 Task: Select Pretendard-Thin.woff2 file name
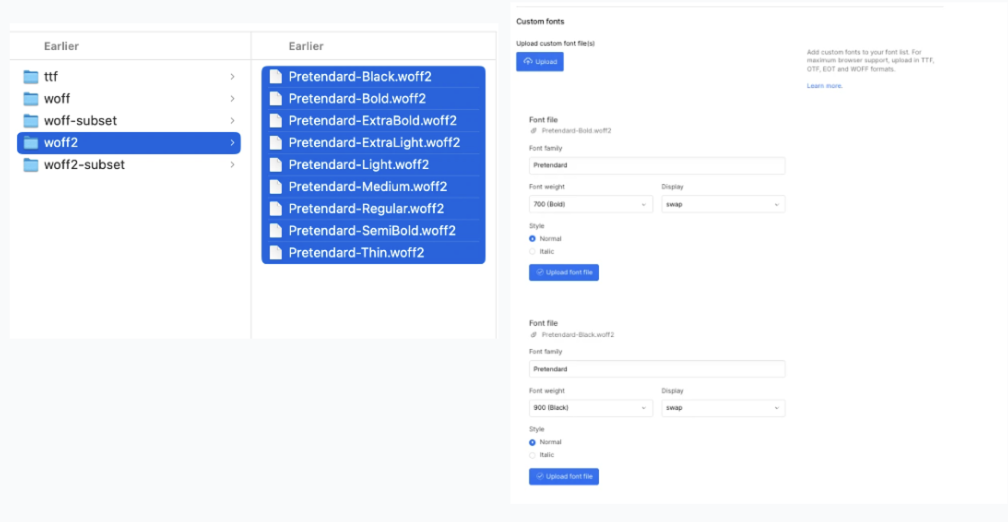pyautogui.click(x=356, y=253)
